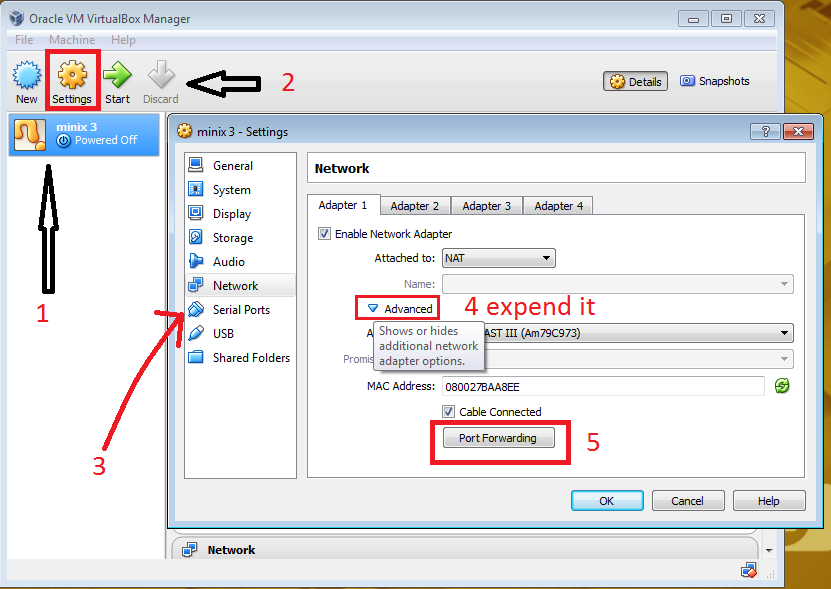Click the Help button in Settings dialog

(x=768, y=500)
